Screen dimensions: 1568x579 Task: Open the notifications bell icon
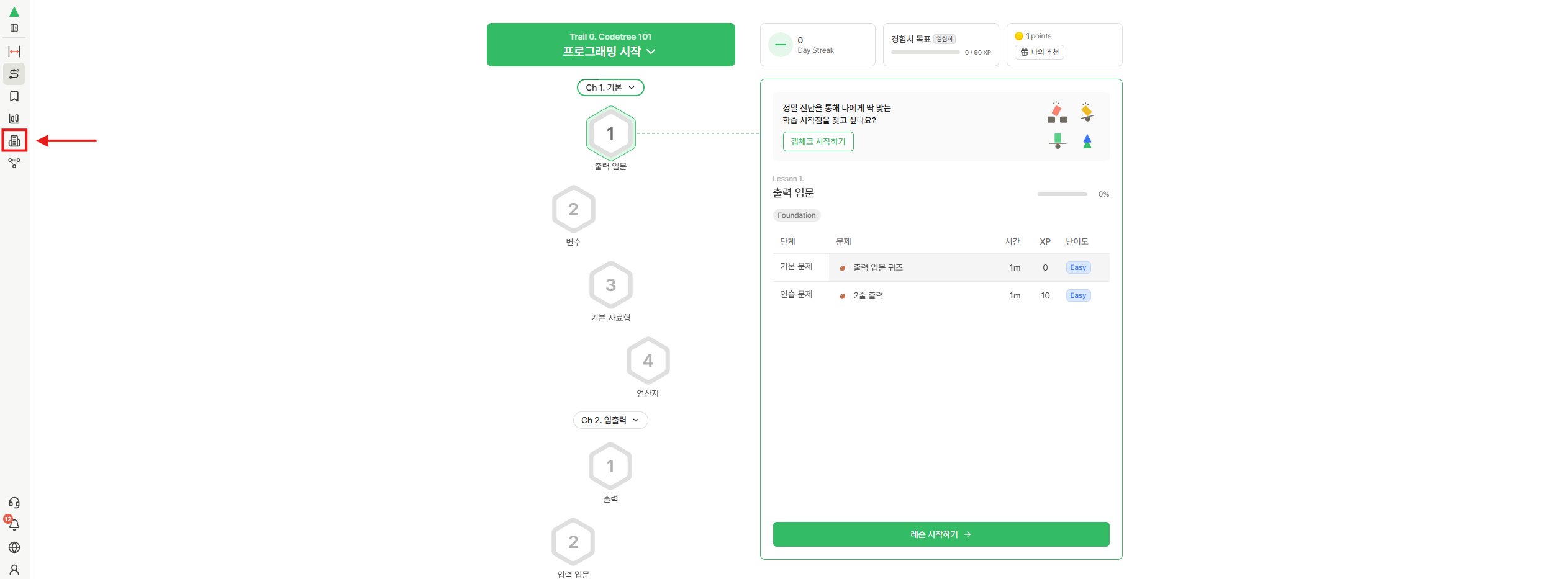tap(14, 525)
